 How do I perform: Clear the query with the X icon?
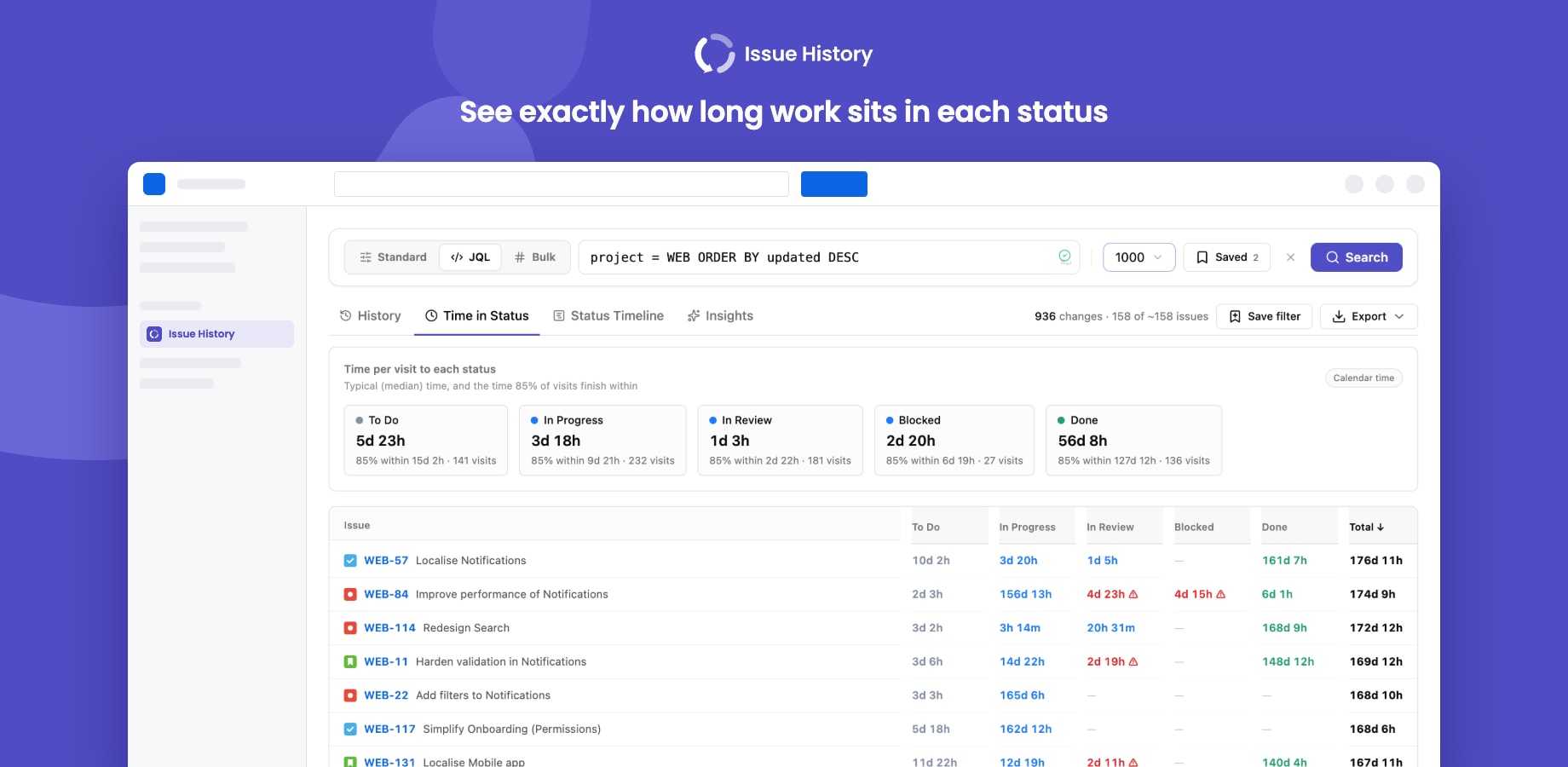coord(1290,257)
